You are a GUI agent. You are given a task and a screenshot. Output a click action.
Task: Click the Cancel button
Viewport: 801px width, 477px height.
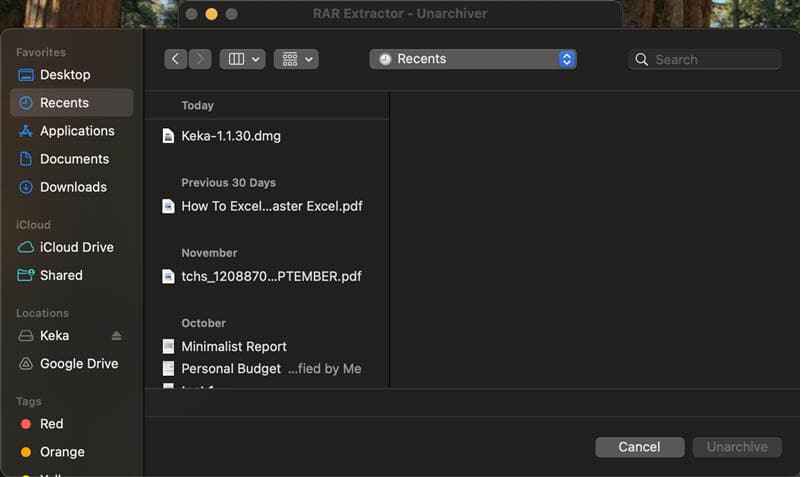639,447
